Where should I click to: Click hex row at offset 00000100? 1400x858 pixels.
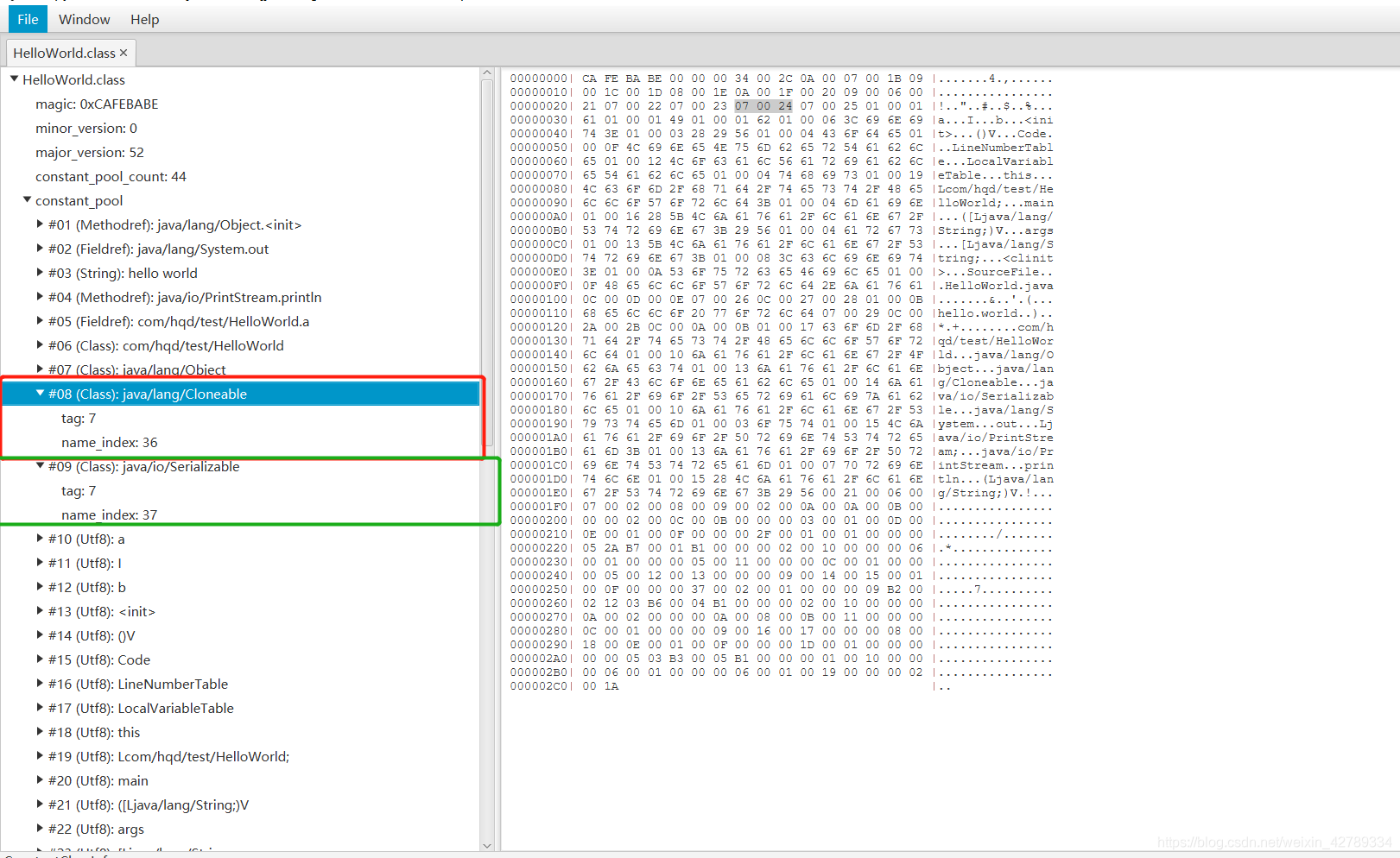[x=781, y=300]
